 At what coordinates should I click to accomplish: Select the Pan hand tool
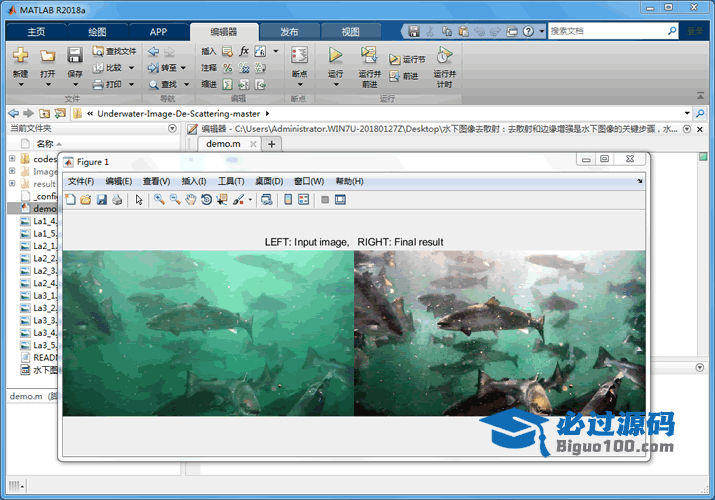(190, 200)
